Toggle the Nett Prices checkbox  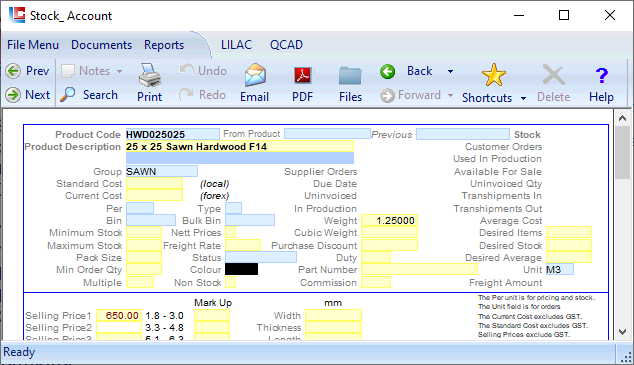click(x=230, y=232)
